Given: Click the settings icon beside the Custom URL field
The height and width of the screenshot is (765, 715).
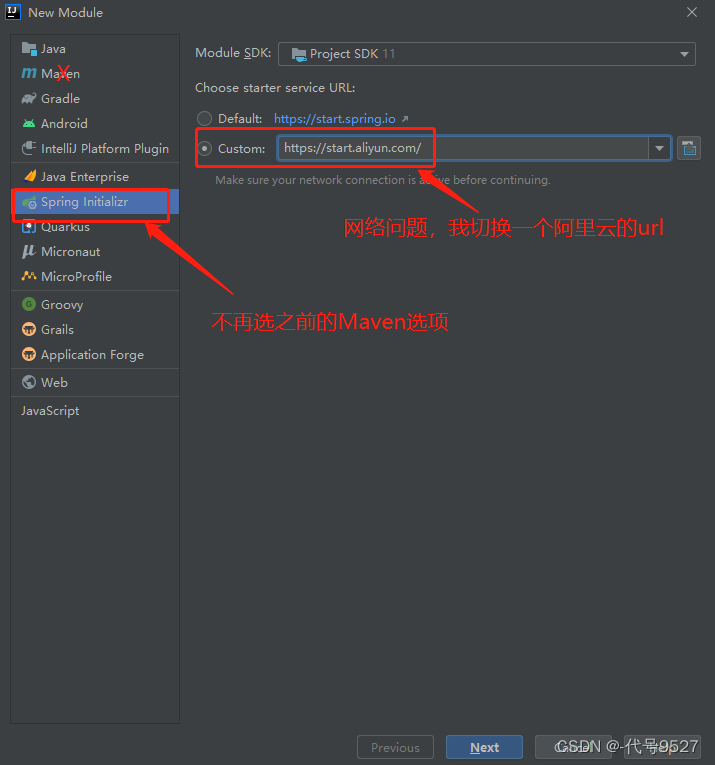Looking at the screenshot, I should point(689,148).
